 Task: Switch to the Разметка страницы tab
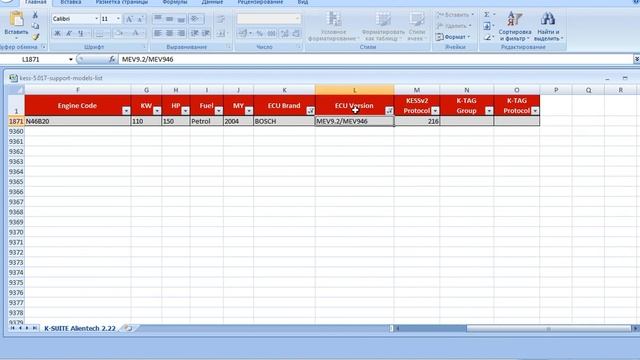click(122, 2)
